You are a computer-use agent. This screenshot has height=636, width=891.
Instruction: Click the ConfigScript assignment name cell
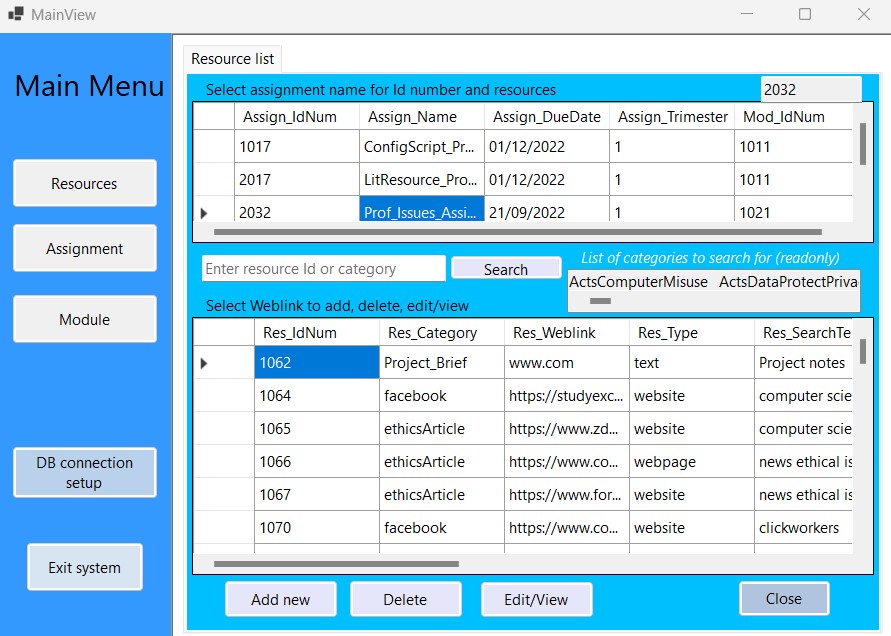(x=421, y=147)
